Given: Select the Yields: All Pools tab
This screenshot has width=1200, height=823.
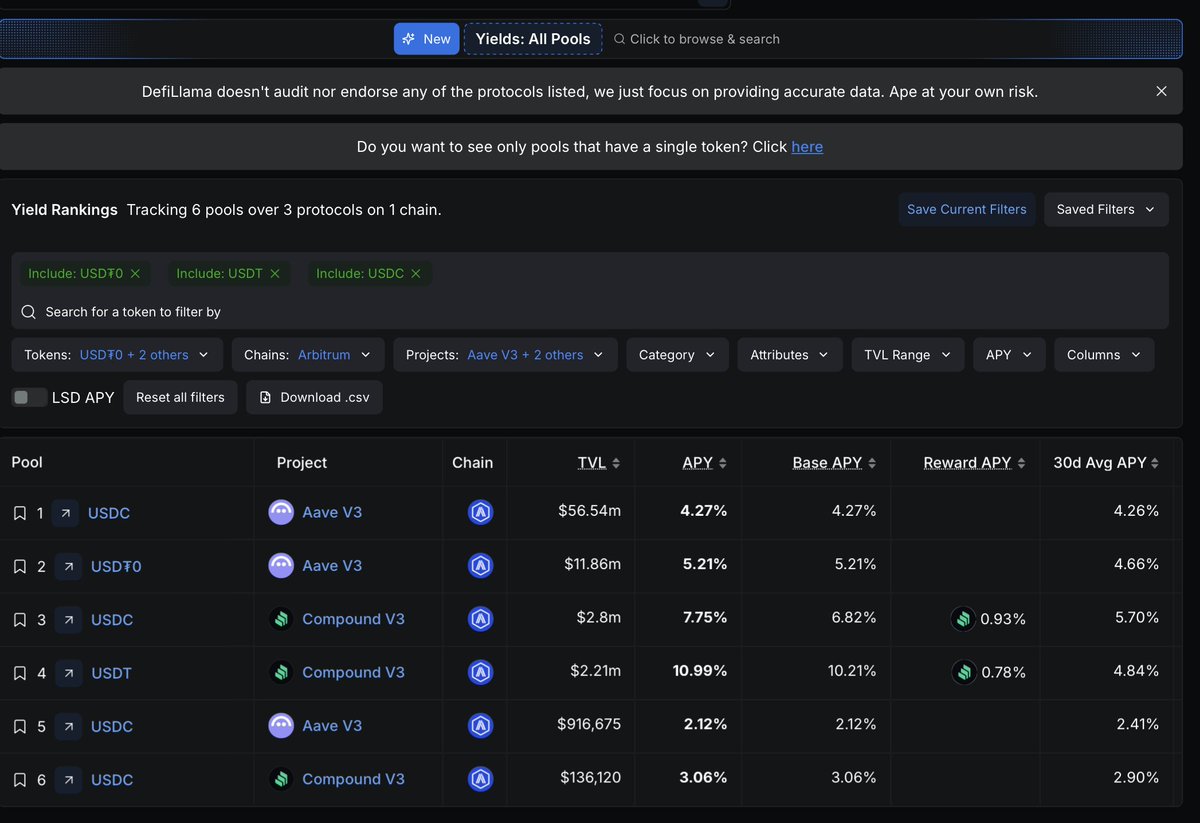Looking at the screenshot, I should coord(533,39).
